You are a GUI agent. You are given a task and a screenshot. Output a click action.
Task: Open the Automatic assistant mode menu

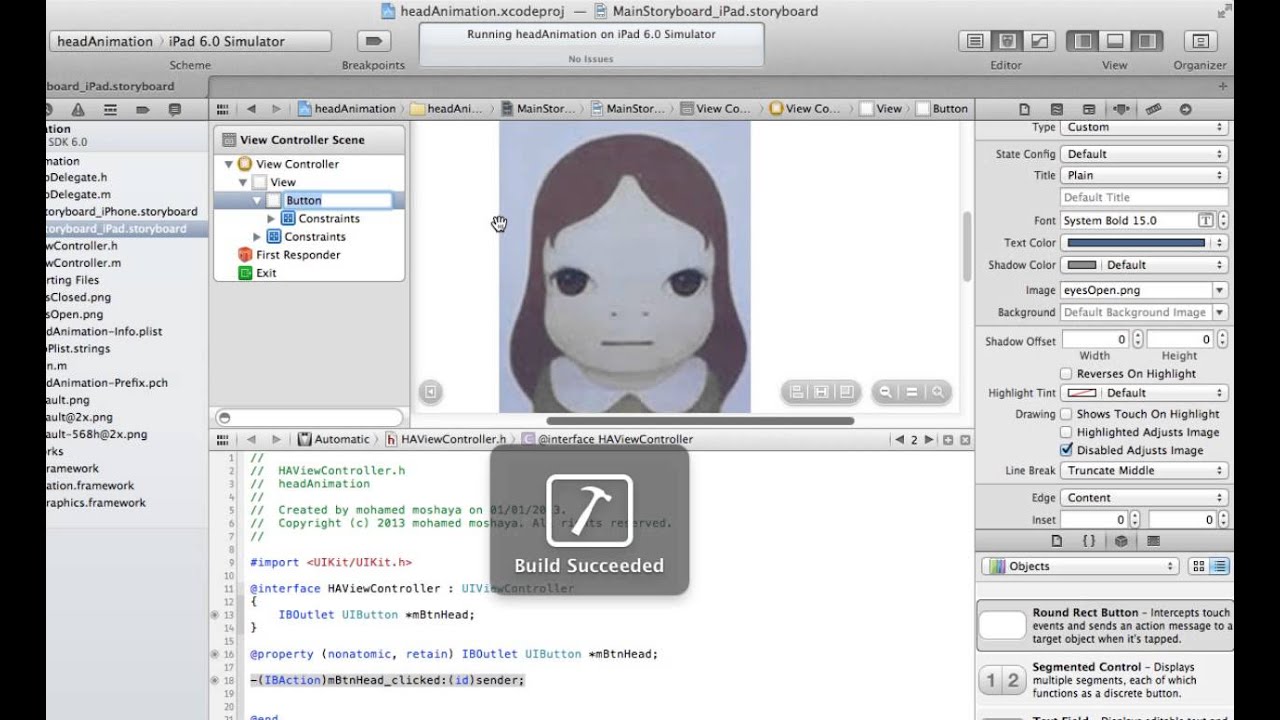pyautogui.click(x=334, y=439)
